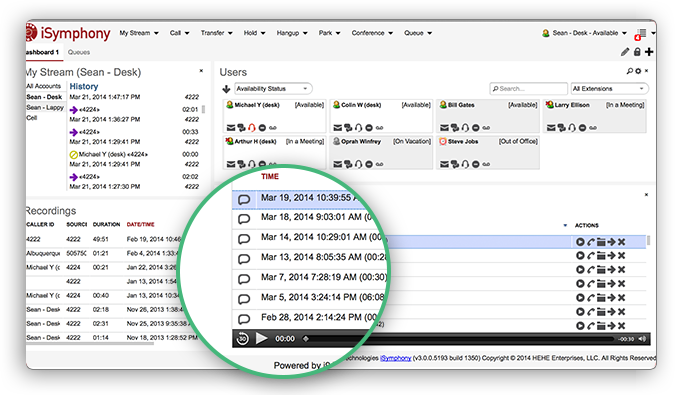The width and height of the screenshot is (675, 395).
Task: Click the sort direction arrow in Users
Action: click(226, 89)
